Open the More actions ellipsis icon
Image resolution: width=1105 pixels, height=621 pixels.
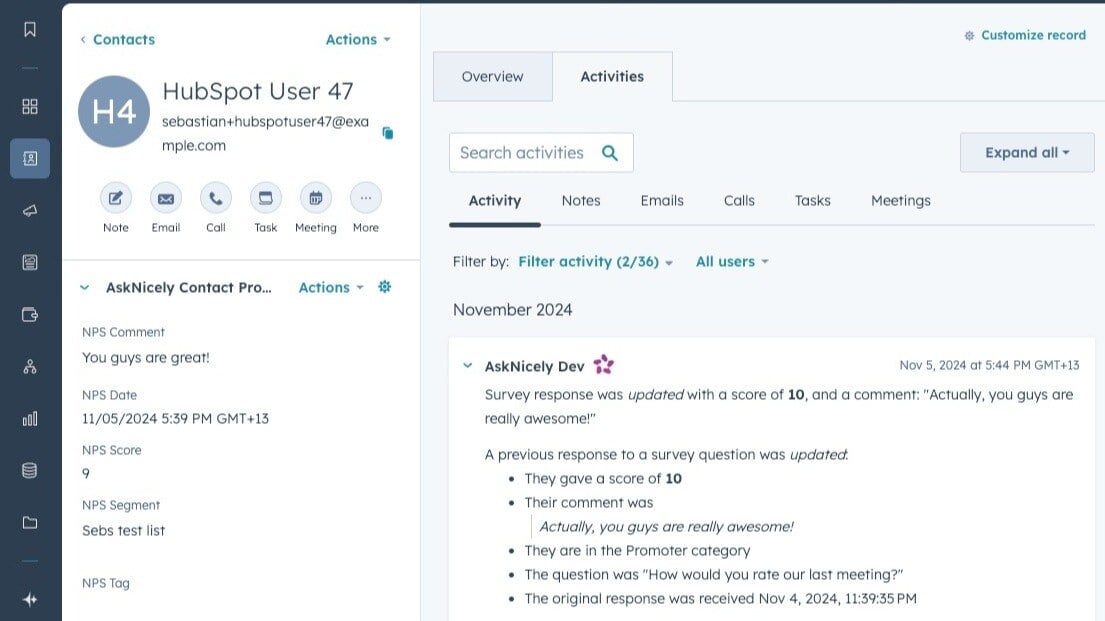pos(366,198)
